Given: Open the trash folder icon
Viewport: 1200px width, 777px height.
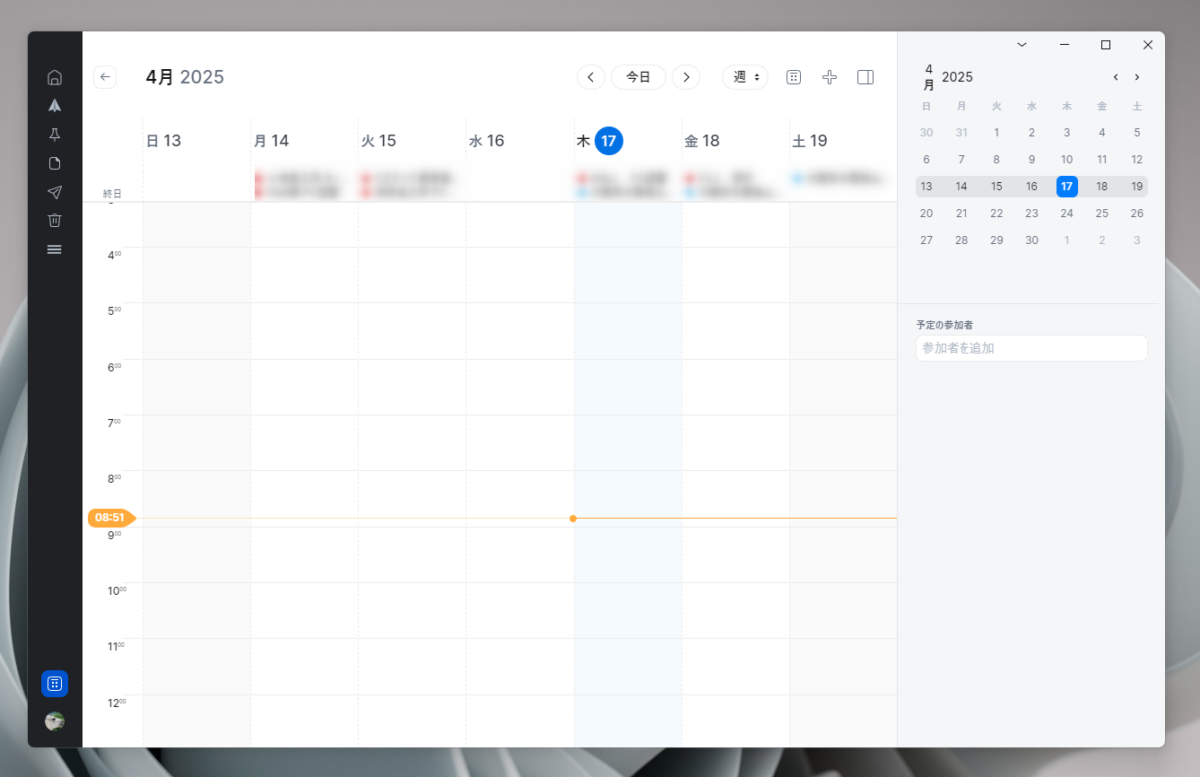Looking at the screenshot, I should tap(55, 220).
